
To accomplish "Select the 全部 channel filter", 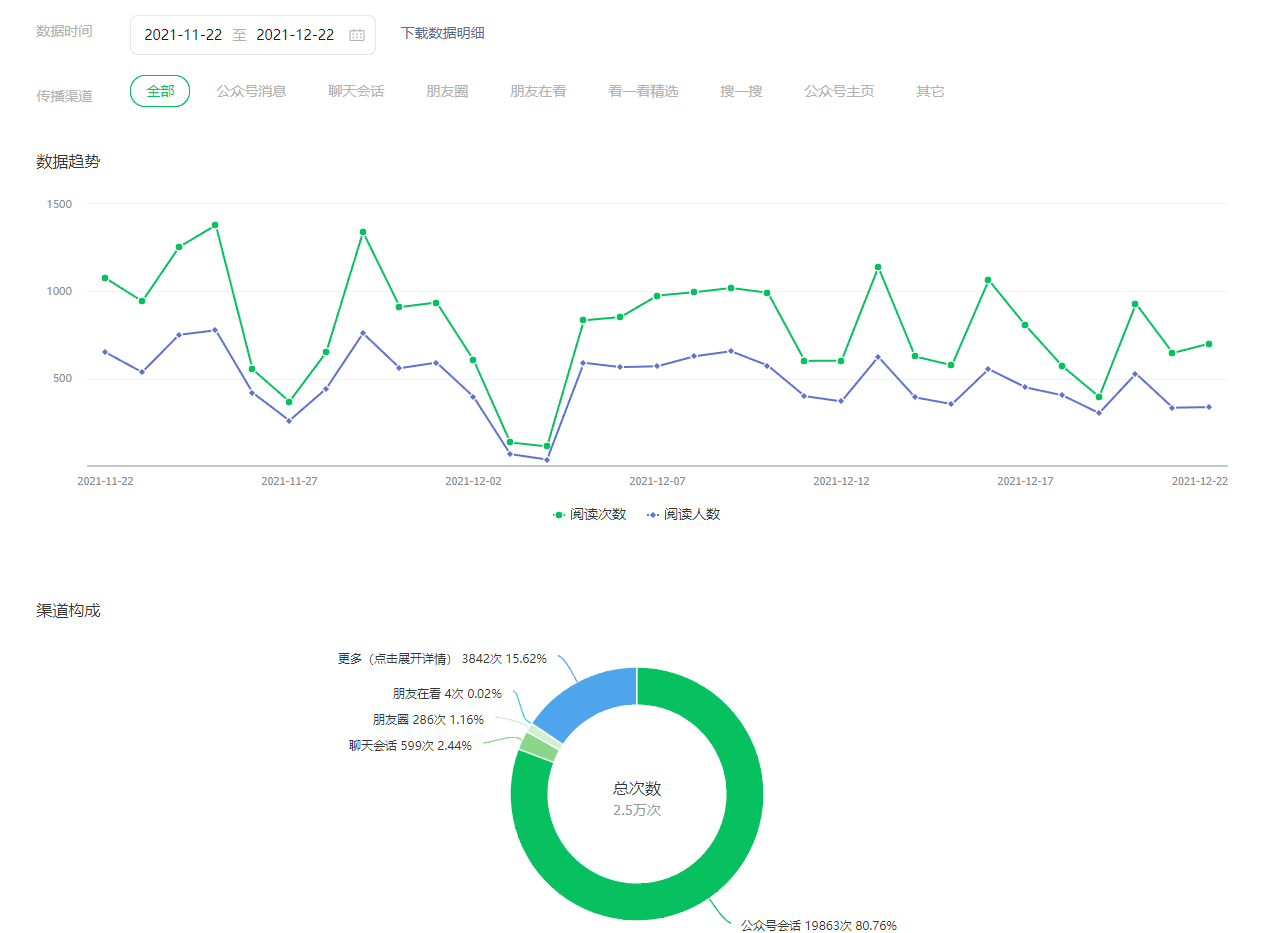I will coord(160,91).
